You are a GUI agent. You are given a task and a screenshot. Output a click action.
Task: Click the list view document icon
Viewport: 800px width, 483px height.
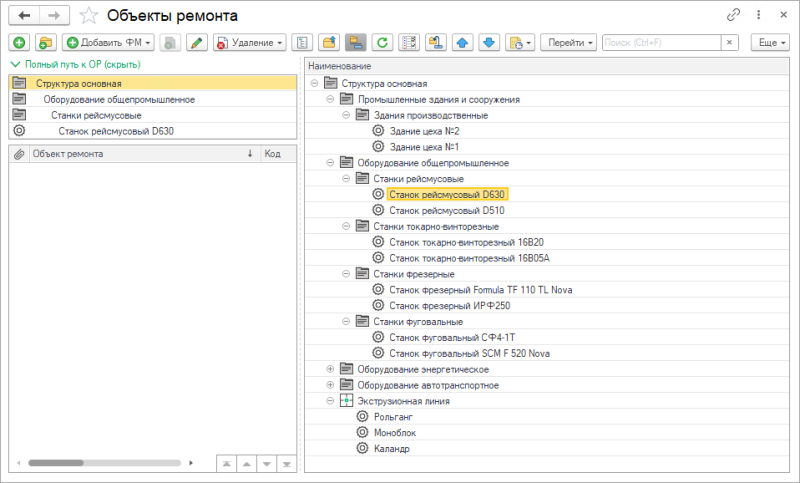302,42
